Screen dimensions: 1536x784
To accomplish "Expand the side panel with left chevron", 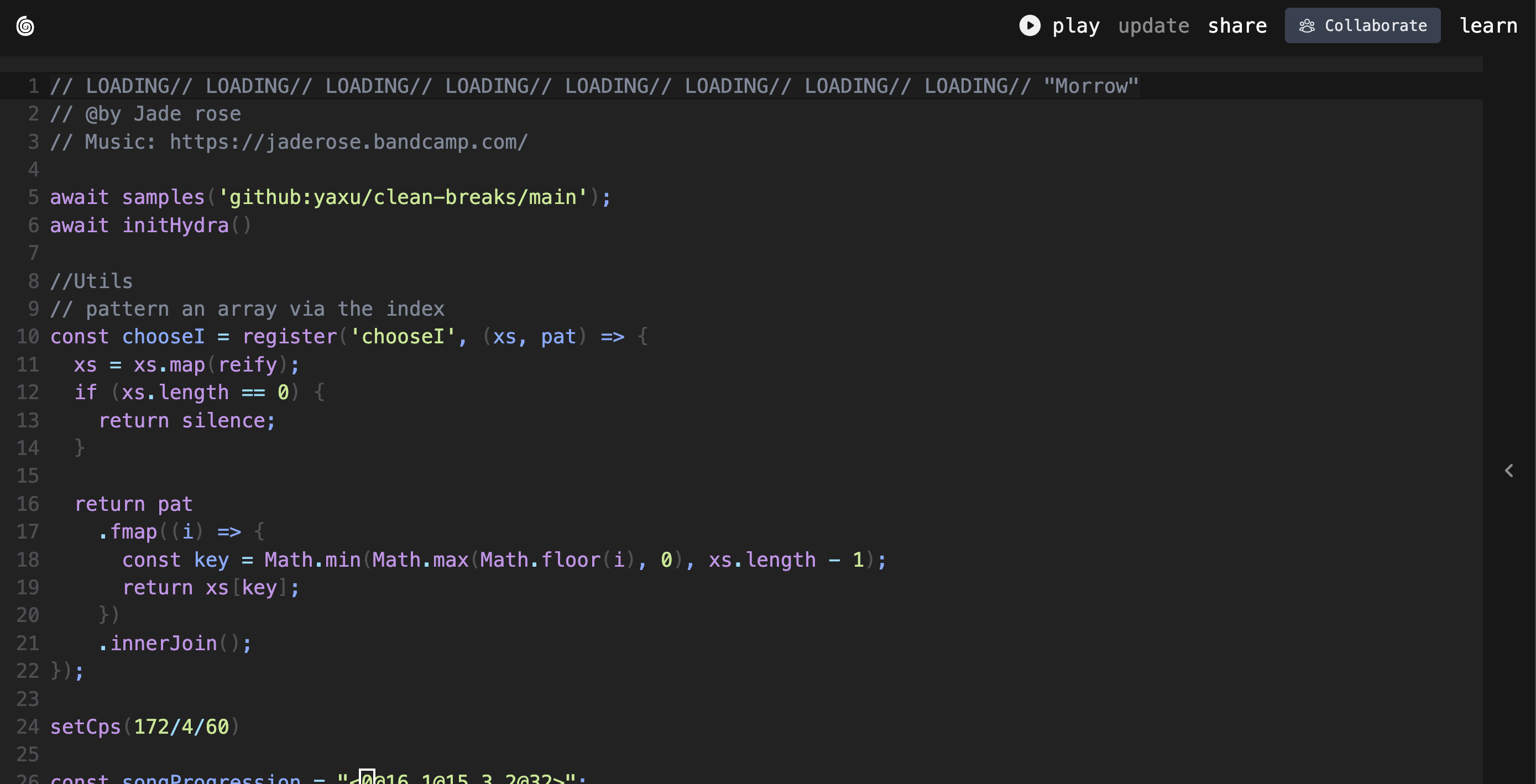I will (x=1508, y=471).
